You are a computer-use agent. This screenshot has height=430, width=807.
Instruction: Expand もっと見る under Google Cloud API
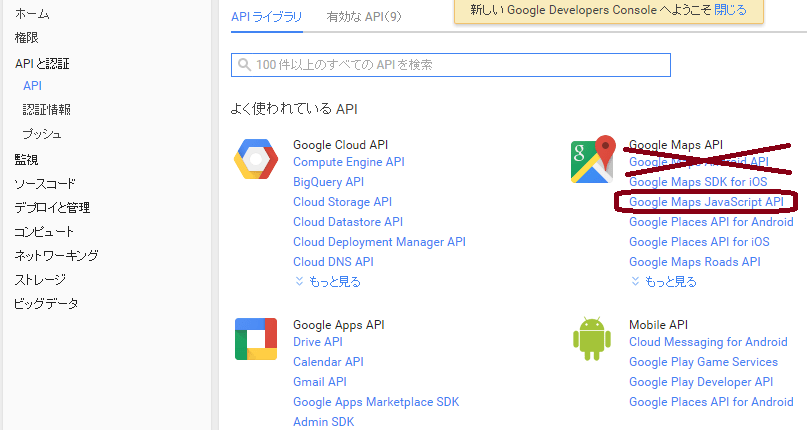click(328, 282)
